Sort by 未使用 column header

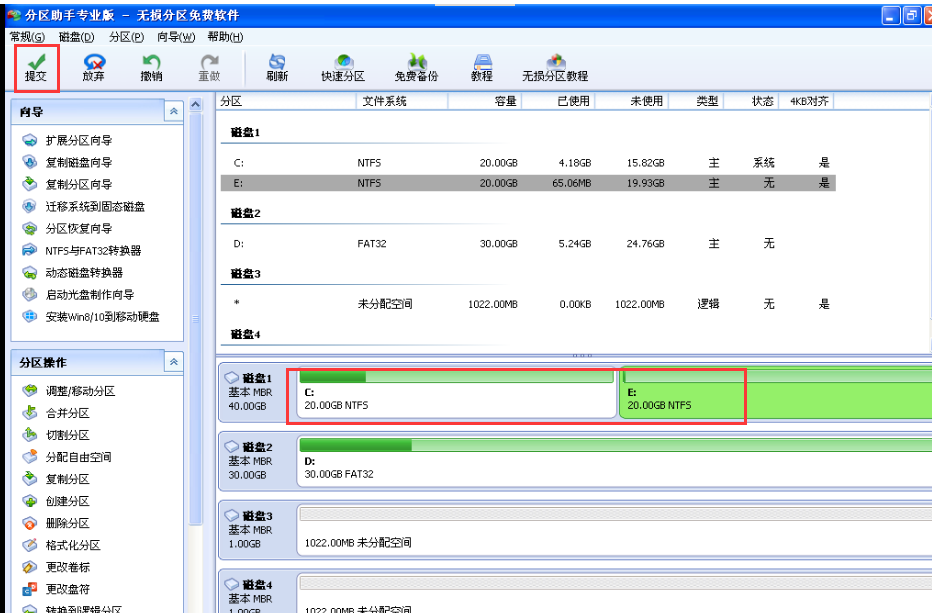pyautogui.click(x=632, y=101)
